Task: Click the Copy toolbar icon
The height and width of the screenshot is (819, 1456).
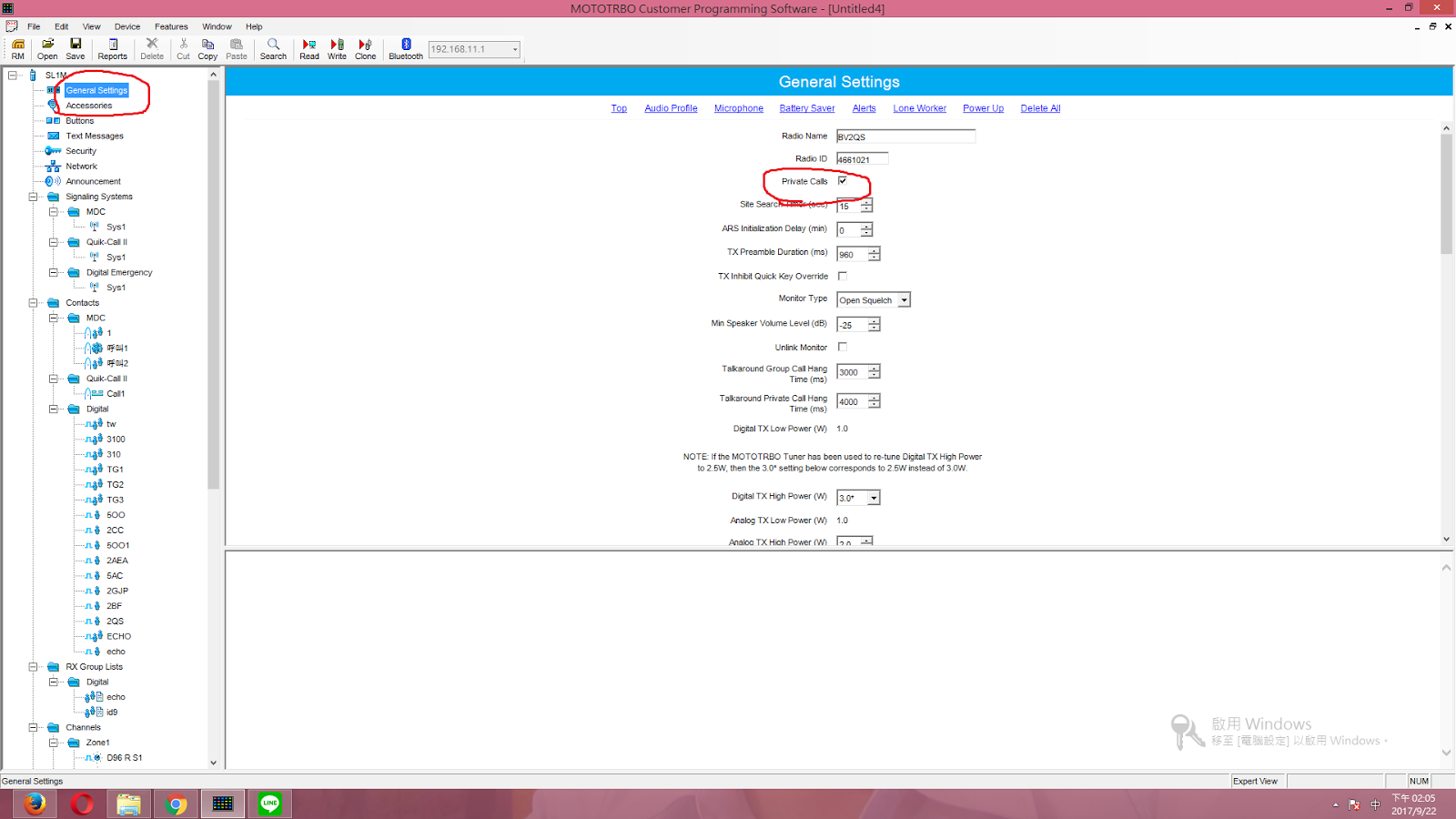Action: pyautogui.click(x=207, y=49)
